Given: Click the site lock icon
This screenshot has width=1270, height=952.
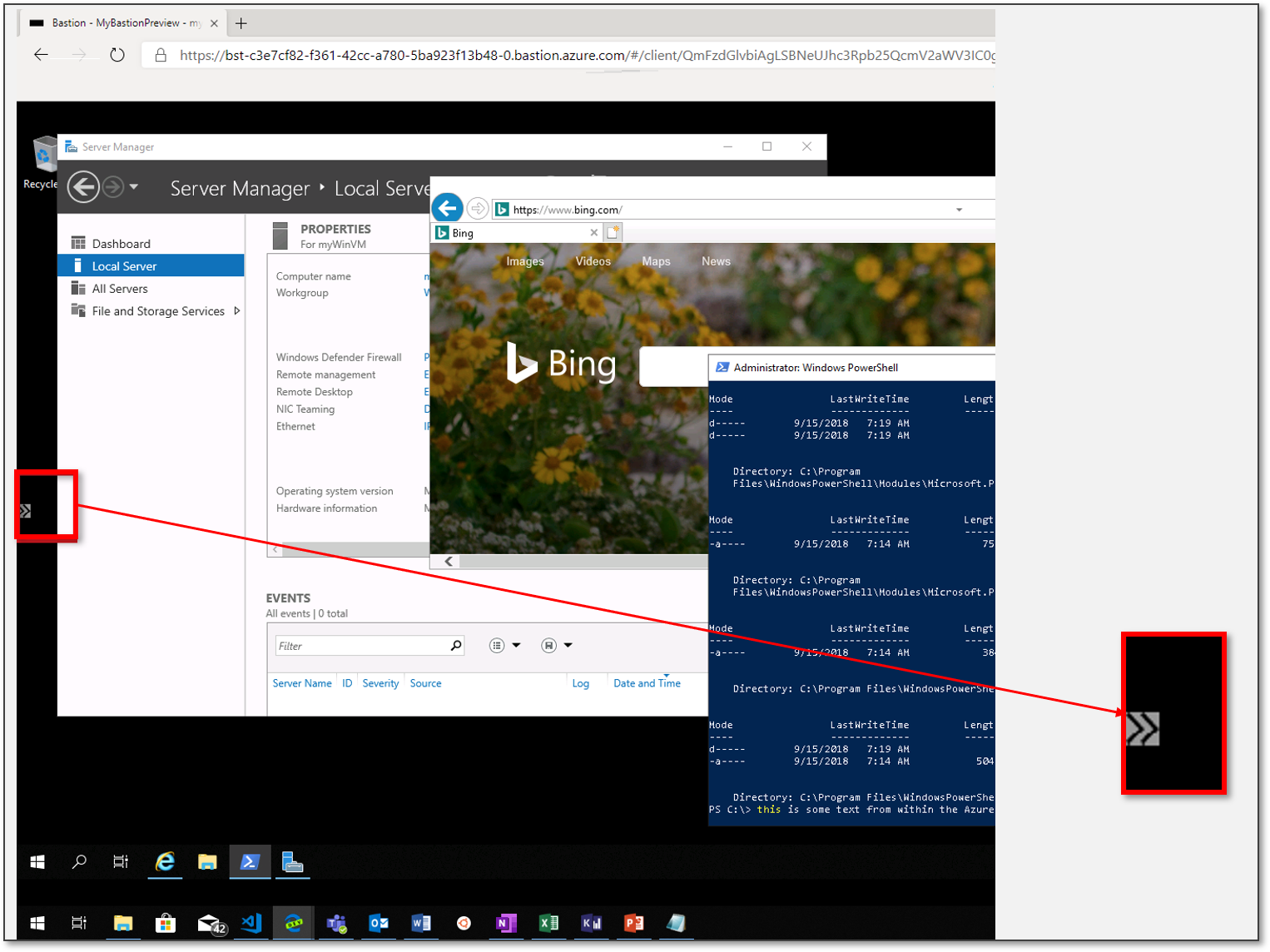Looking at the screenshot, I should tap(161, 55).
